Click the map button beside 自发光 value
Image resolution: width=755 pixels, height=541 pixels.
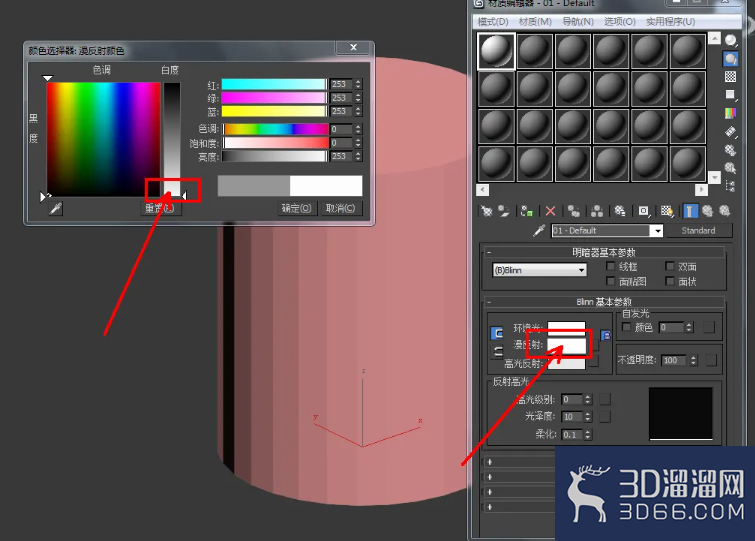(709, 327)
